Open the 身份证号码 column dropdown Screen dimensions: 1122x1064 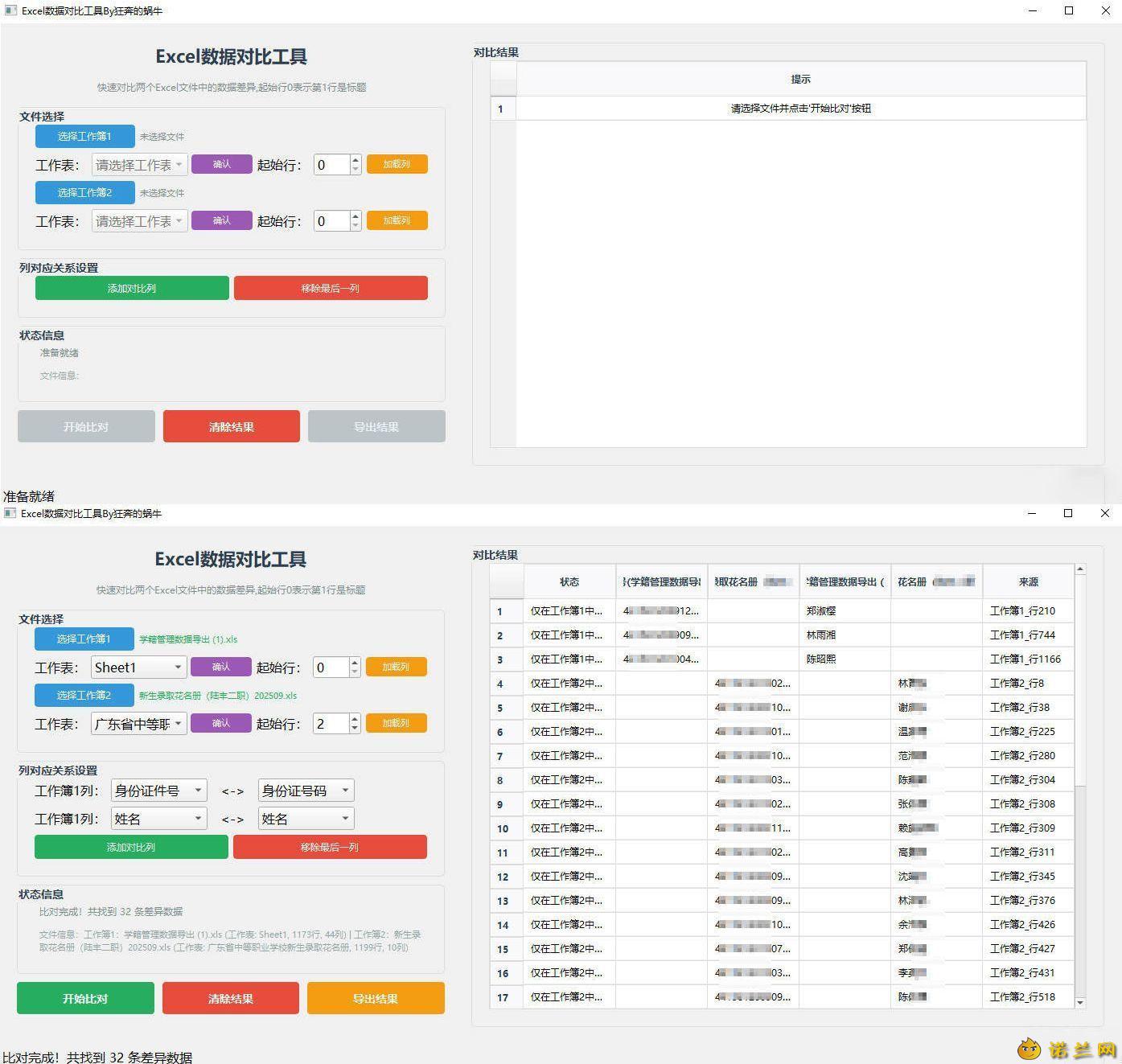306,791
